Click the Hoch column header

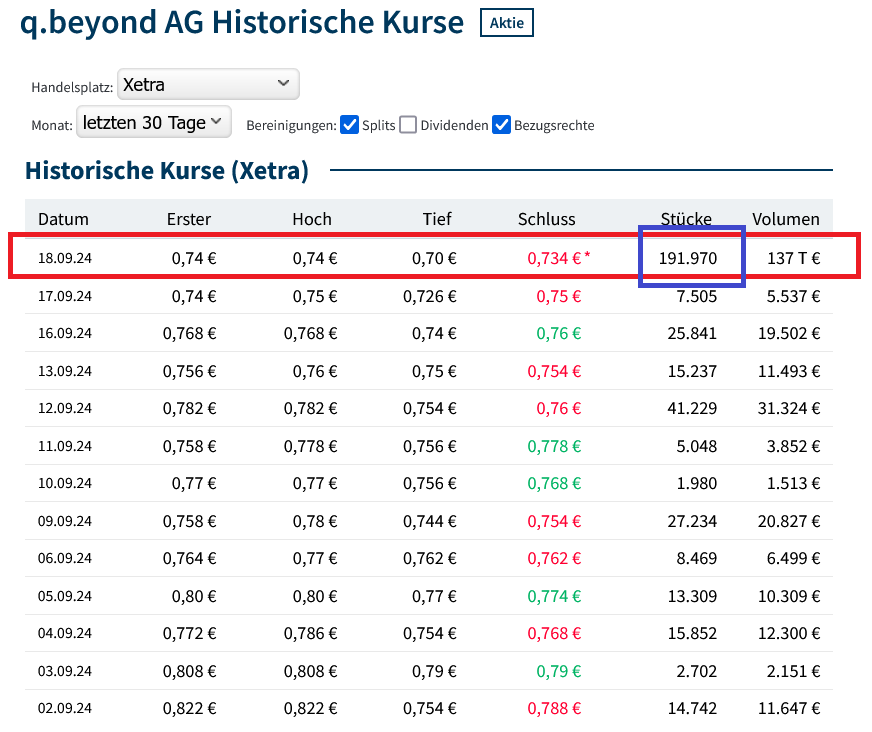coord(313,219)
